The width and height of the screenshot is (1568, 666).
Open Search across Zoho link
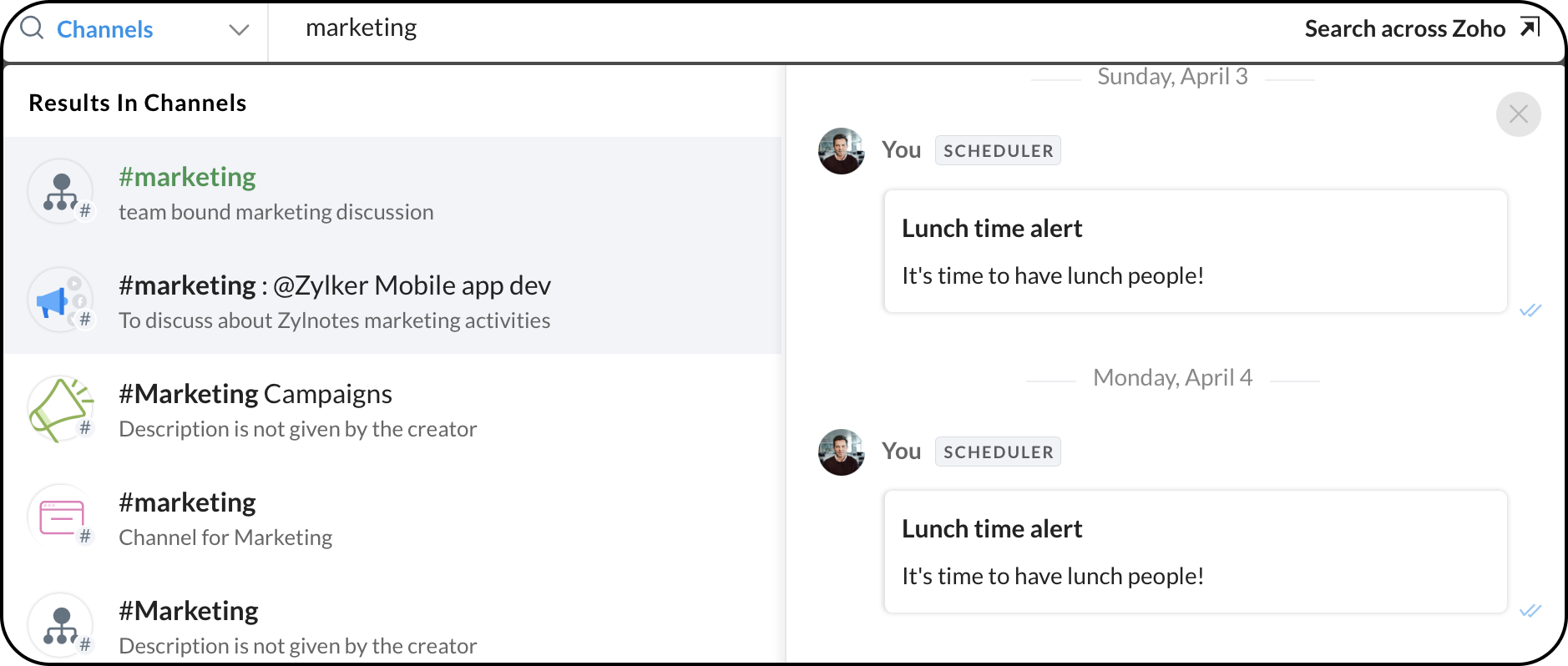click(x=1404, y=28)
